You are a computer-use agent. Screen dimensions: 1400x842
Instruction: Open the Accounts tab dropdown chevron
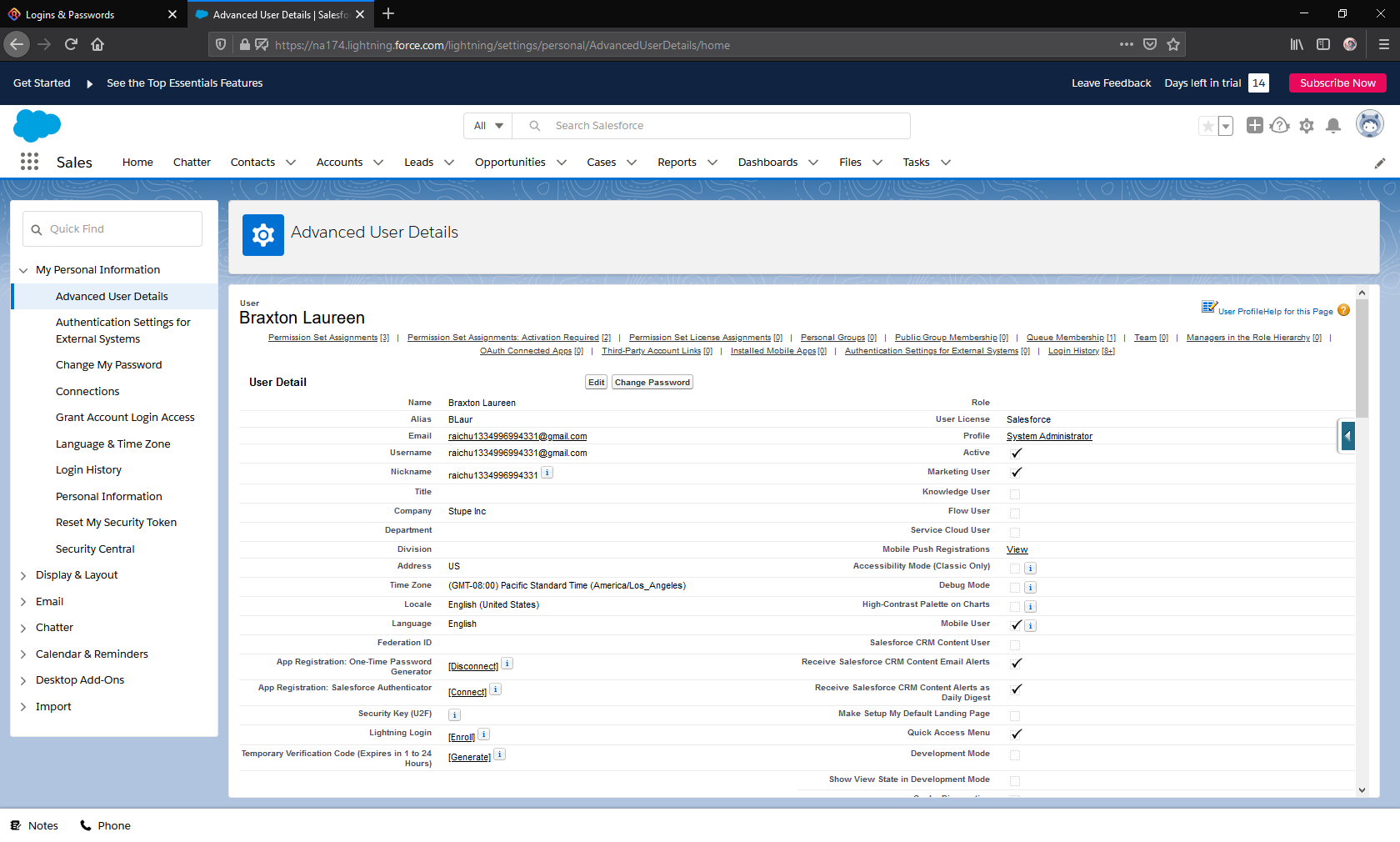pos(378,163)
